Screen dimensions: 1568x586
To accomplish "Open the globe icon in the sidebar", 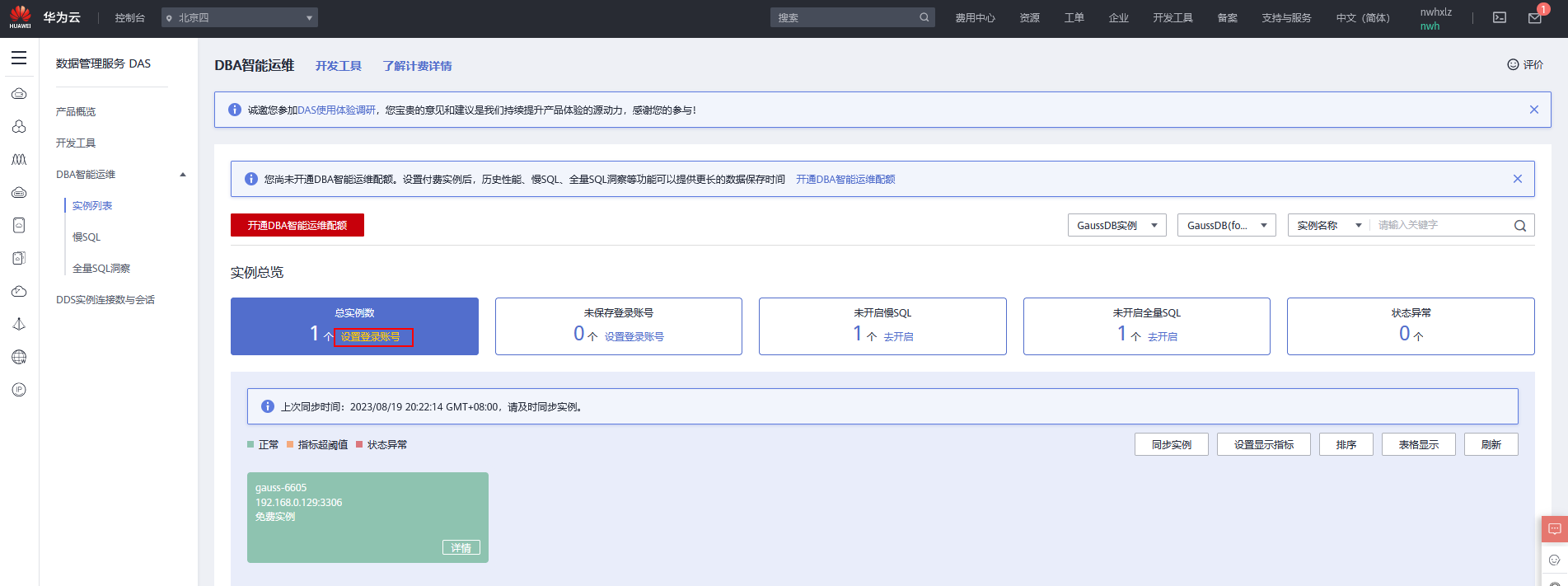I will coord(19,357).
